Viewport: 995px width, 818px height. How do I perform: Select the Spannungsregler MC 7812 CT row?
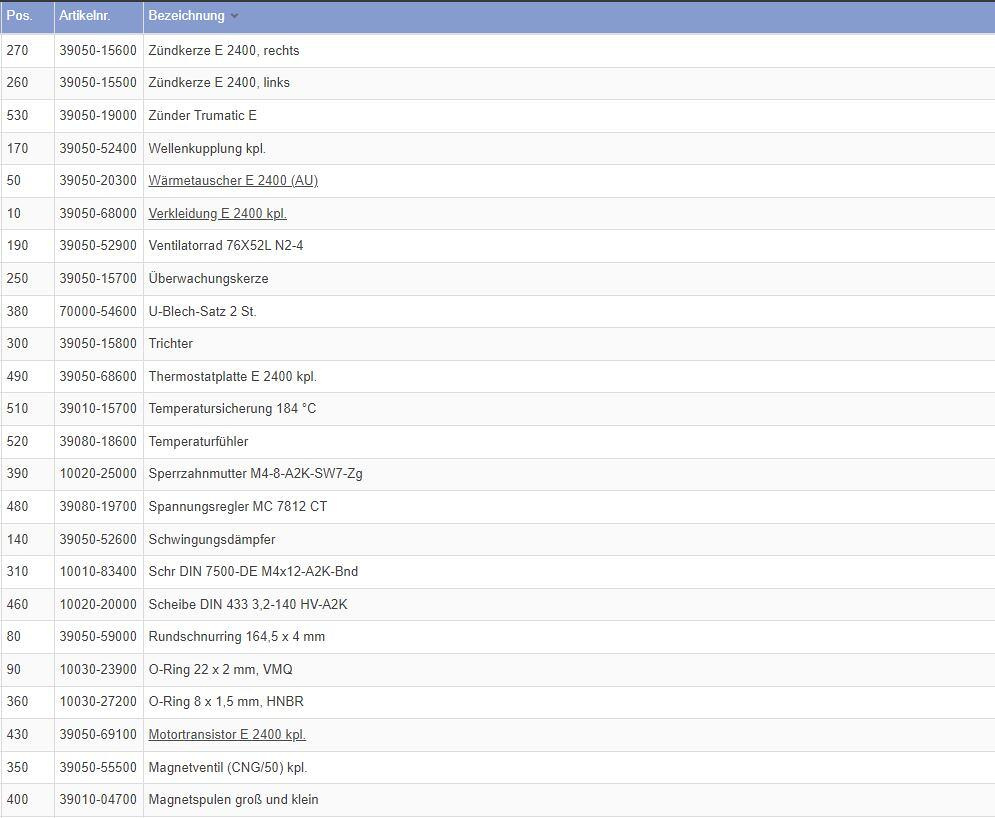click(x=237, y=507)
